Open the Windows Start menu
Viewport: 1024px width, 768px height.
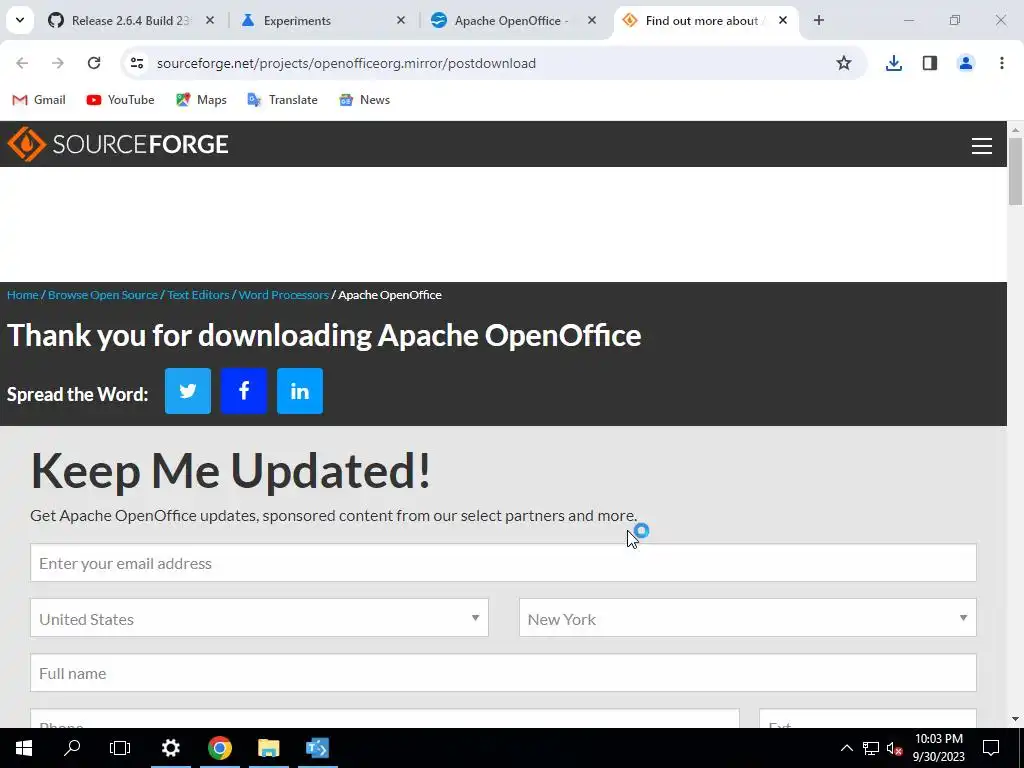pos(24,748)
